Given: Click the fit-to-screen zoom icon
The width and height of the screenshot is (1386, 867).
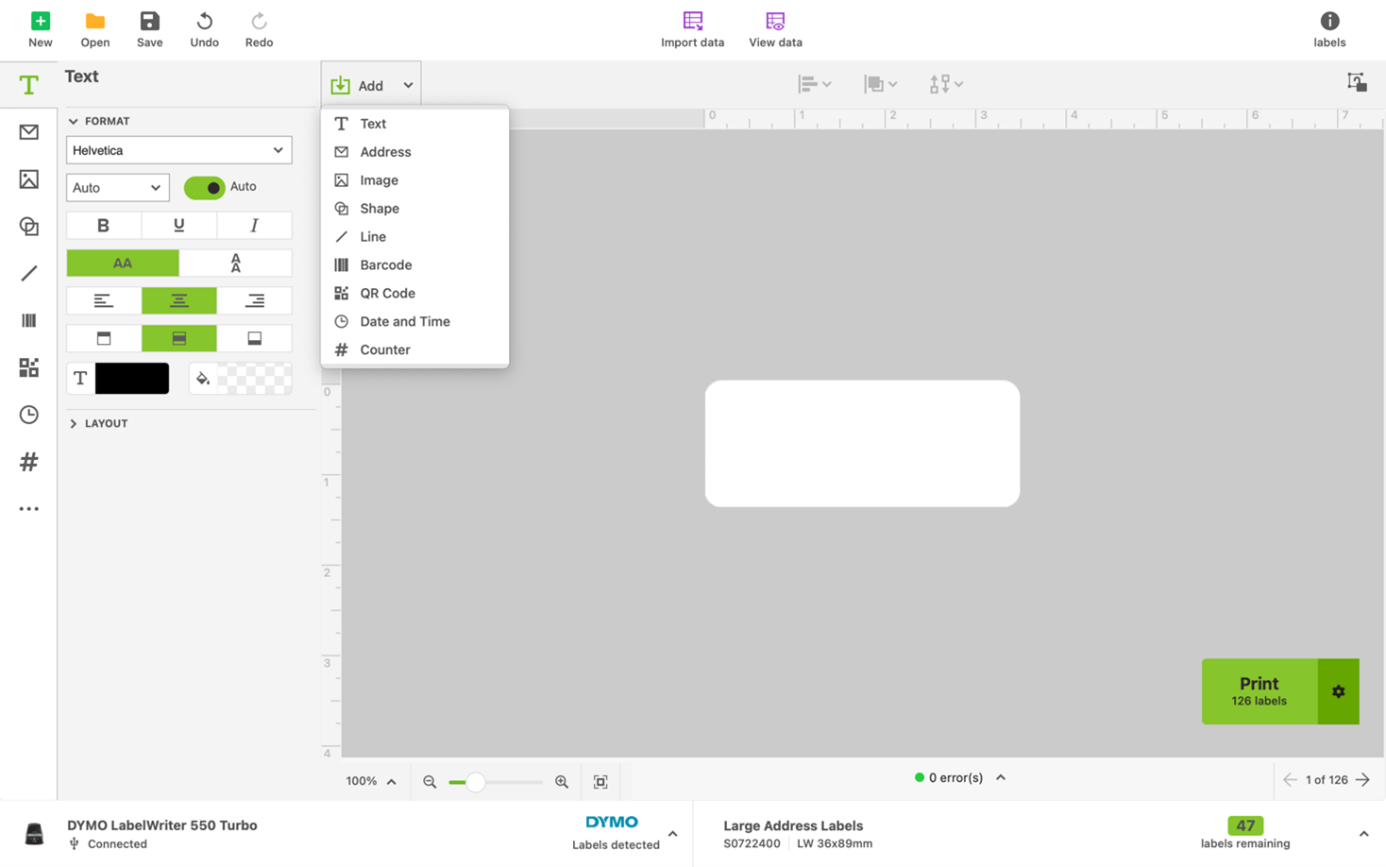Looking at the screenshot, I should tap(600, 781).
